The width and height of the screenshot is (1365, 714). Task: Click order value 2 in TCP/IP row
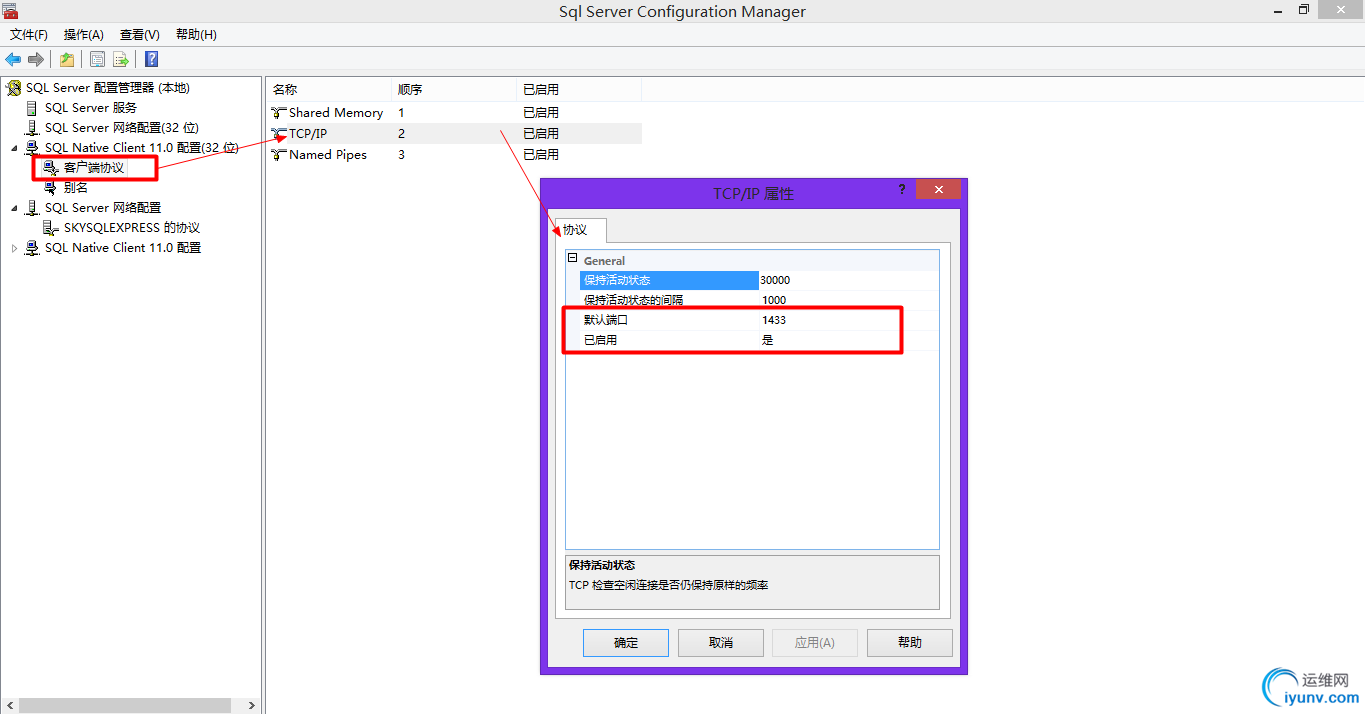pyautogui.click(x=402, y=133)
